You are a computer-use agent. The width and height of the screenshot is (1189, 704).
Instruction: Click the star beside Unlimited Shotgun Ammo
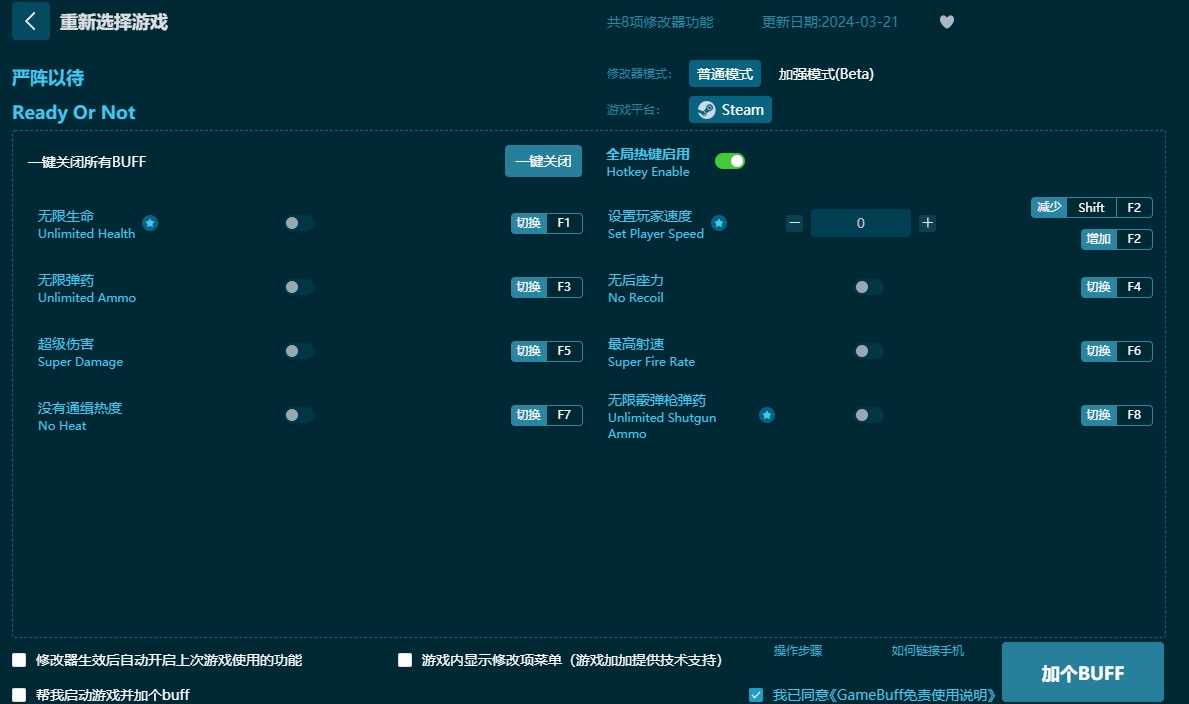[766, 414]
